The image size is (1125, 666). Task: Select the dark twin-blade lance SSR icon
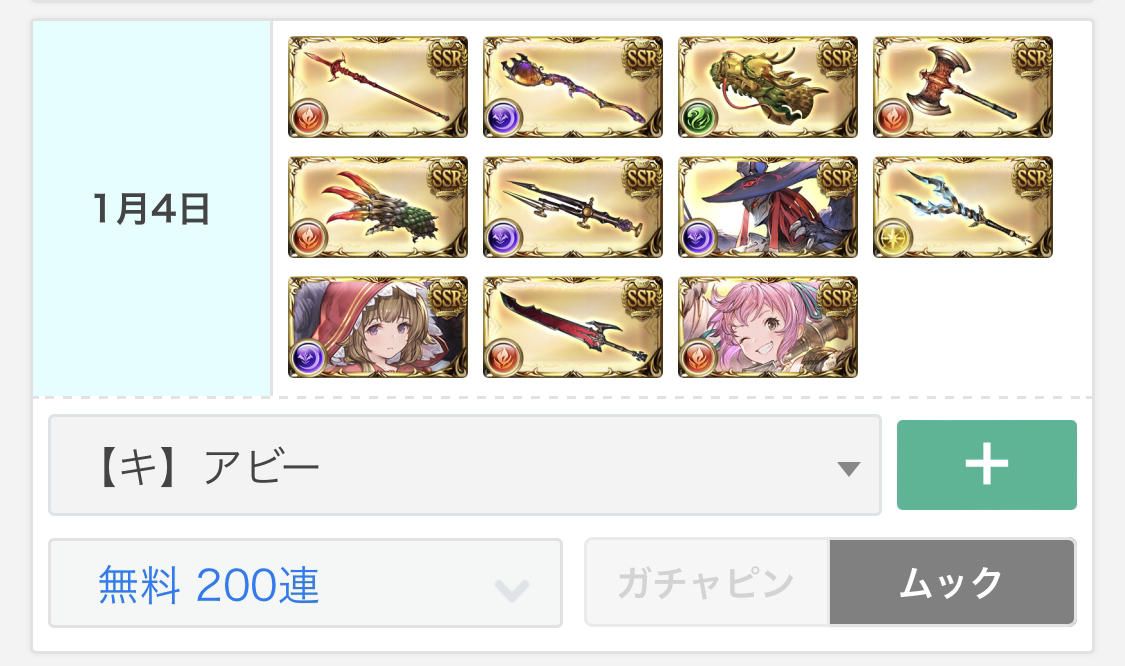573,207
